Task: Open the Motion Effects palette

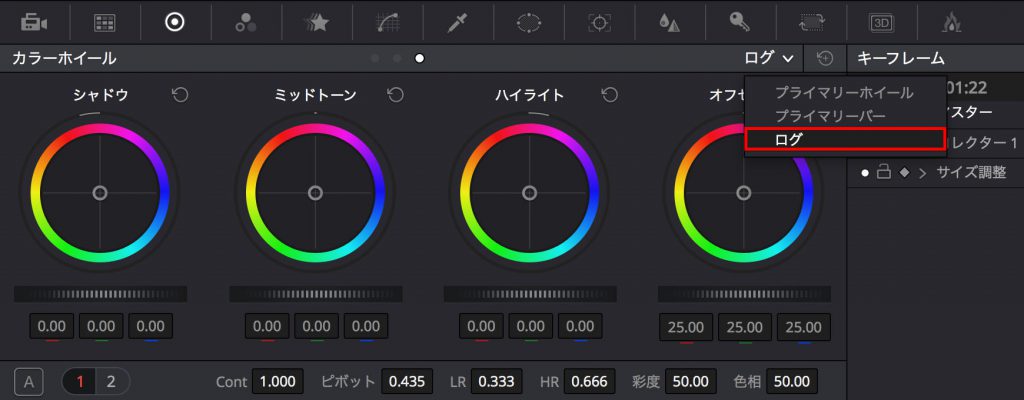Action: (x=316, y=23)
